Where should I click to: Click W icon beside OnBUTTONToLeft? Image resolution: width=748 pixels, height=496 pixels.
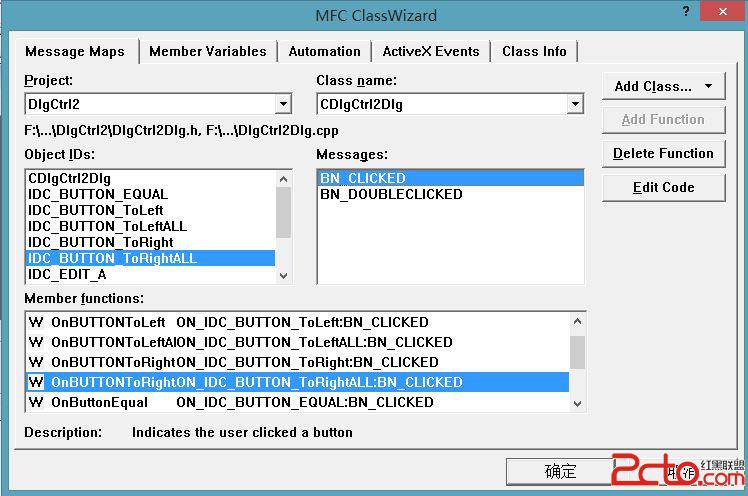(x=36, y=322)
